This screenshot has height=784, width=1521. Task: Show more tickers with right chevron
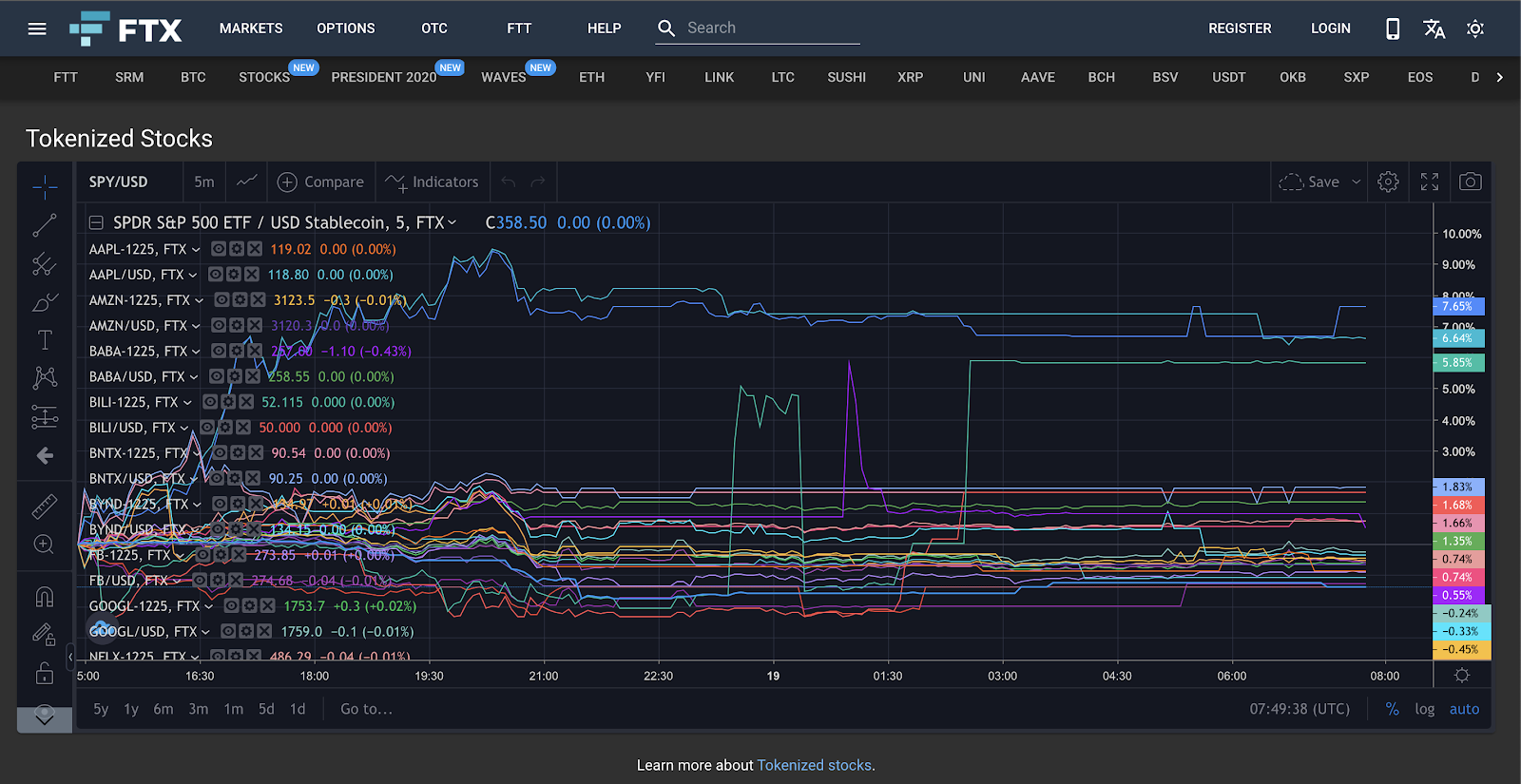tap(1500, 77)
